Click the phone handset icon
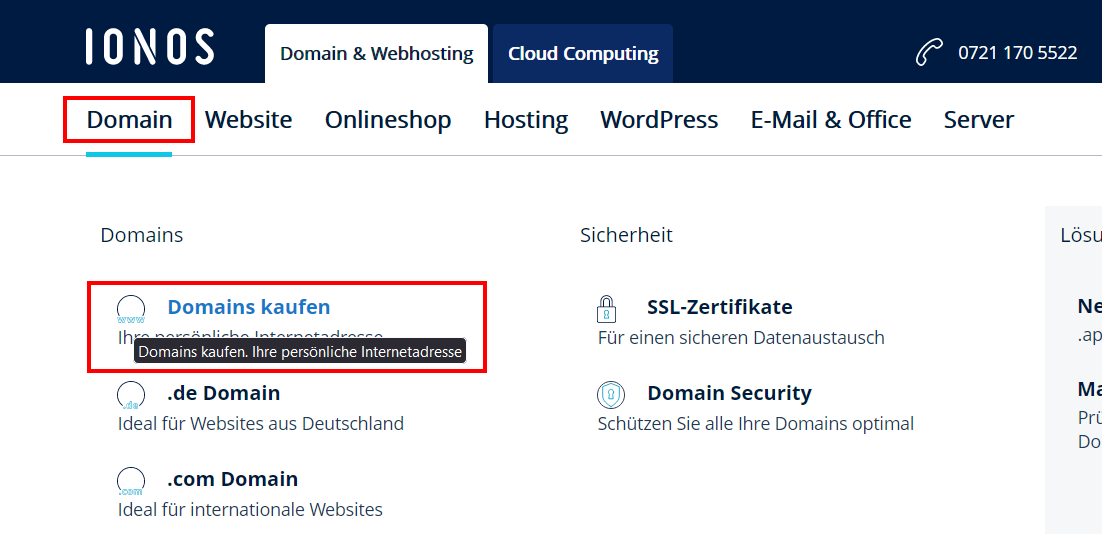The image size is (1102, 534). coord(930,53)
